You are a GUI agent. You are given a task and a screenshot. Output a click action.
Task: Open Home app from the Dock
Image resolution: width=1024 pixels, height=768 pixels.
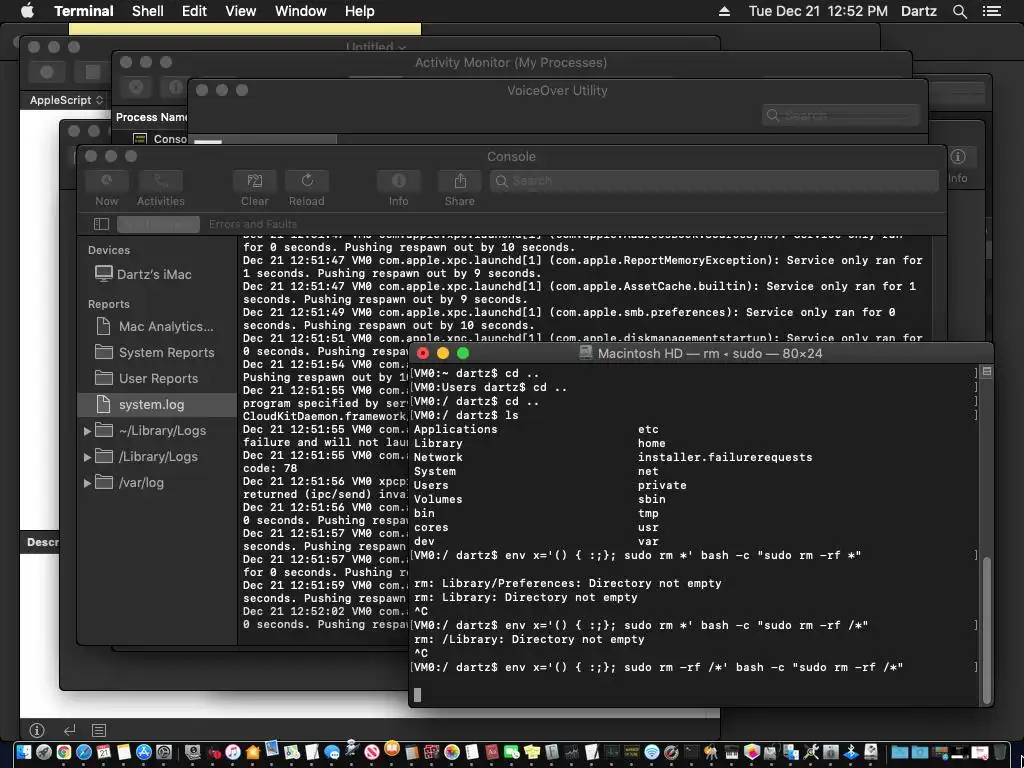click(x=253, y=752)
